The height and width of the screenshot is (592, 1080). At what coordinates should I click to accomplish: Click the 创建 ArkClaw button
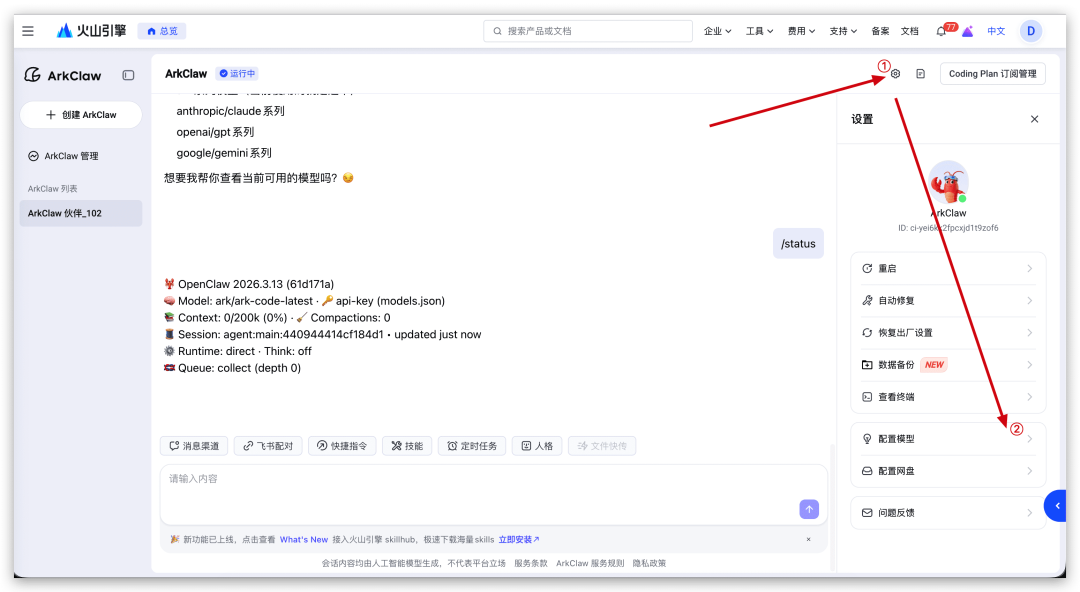(81, 115)
